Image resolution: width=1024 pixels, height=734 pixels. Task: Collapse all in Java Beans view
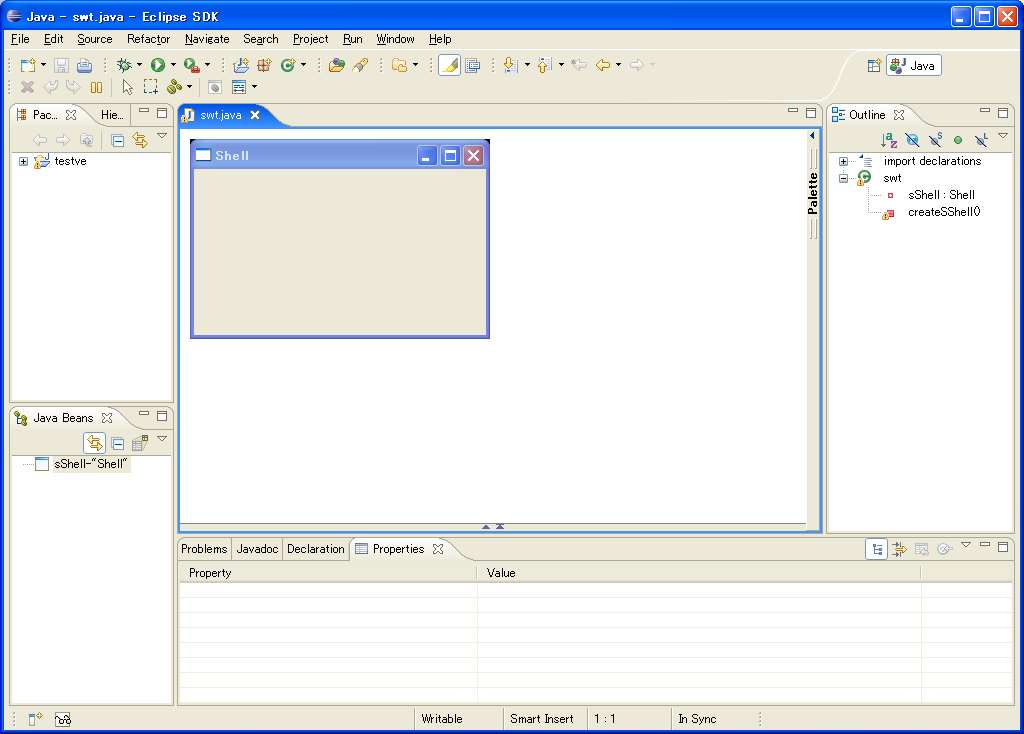click(118, 444)
